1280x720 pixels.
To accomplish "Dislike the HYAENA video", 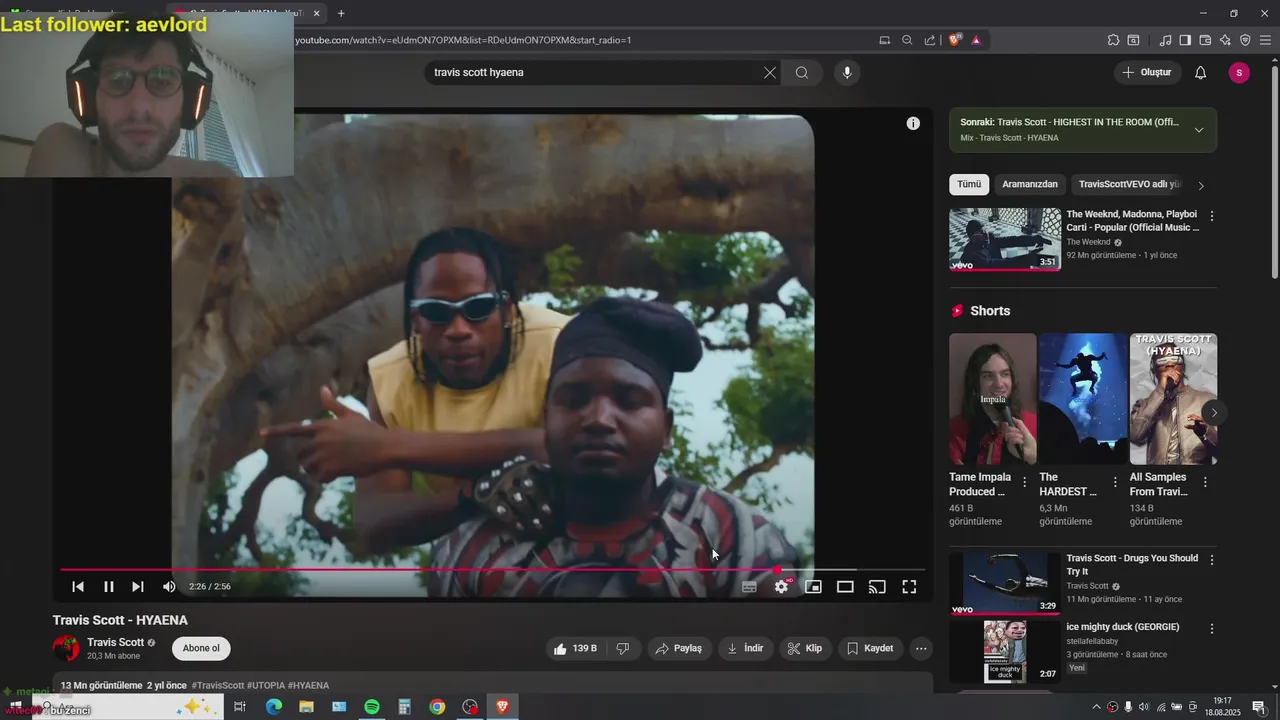I will coord(622,648).
